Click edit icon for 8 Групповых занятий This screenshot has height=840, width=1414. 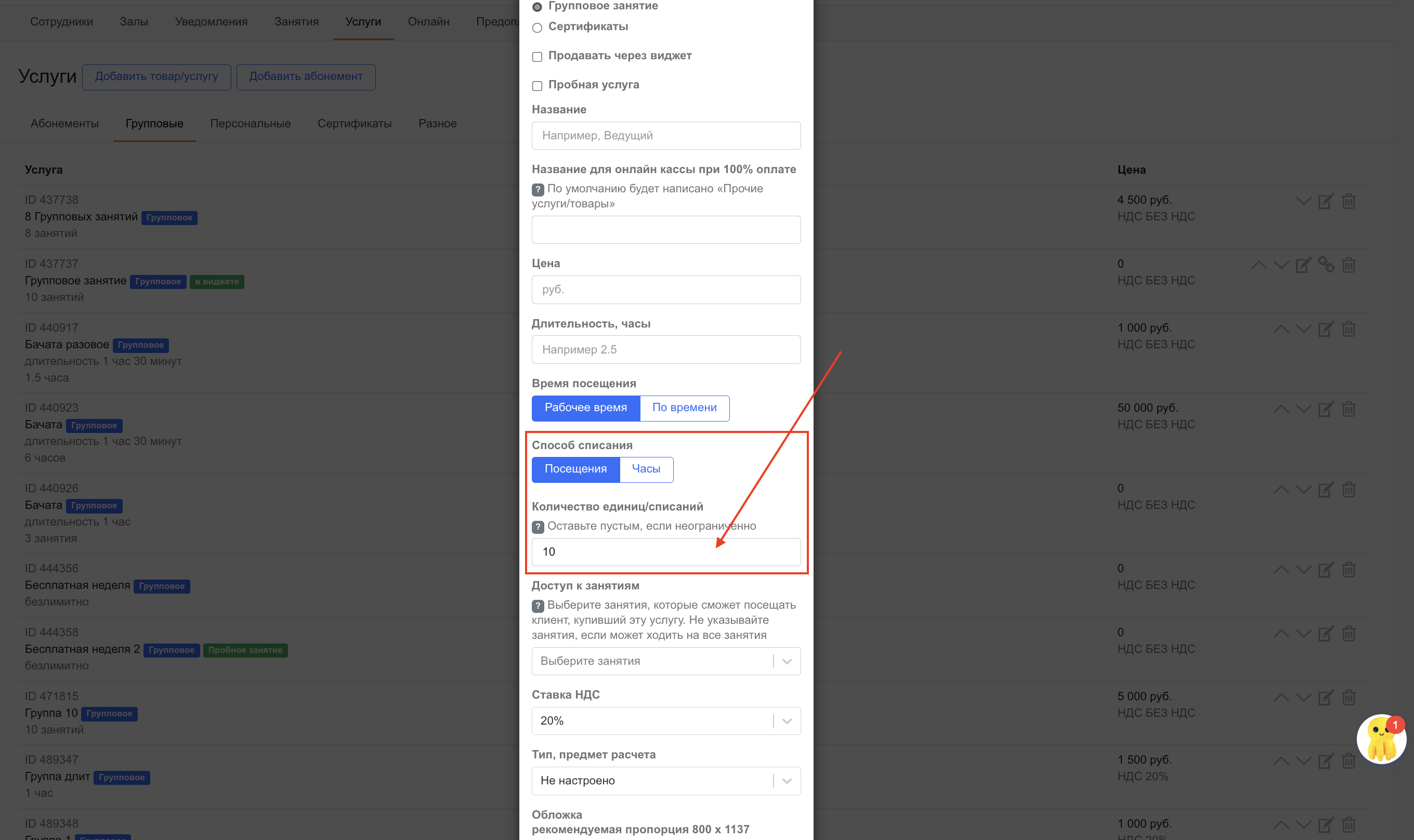pyautogui.click(x=1325, y=201)
